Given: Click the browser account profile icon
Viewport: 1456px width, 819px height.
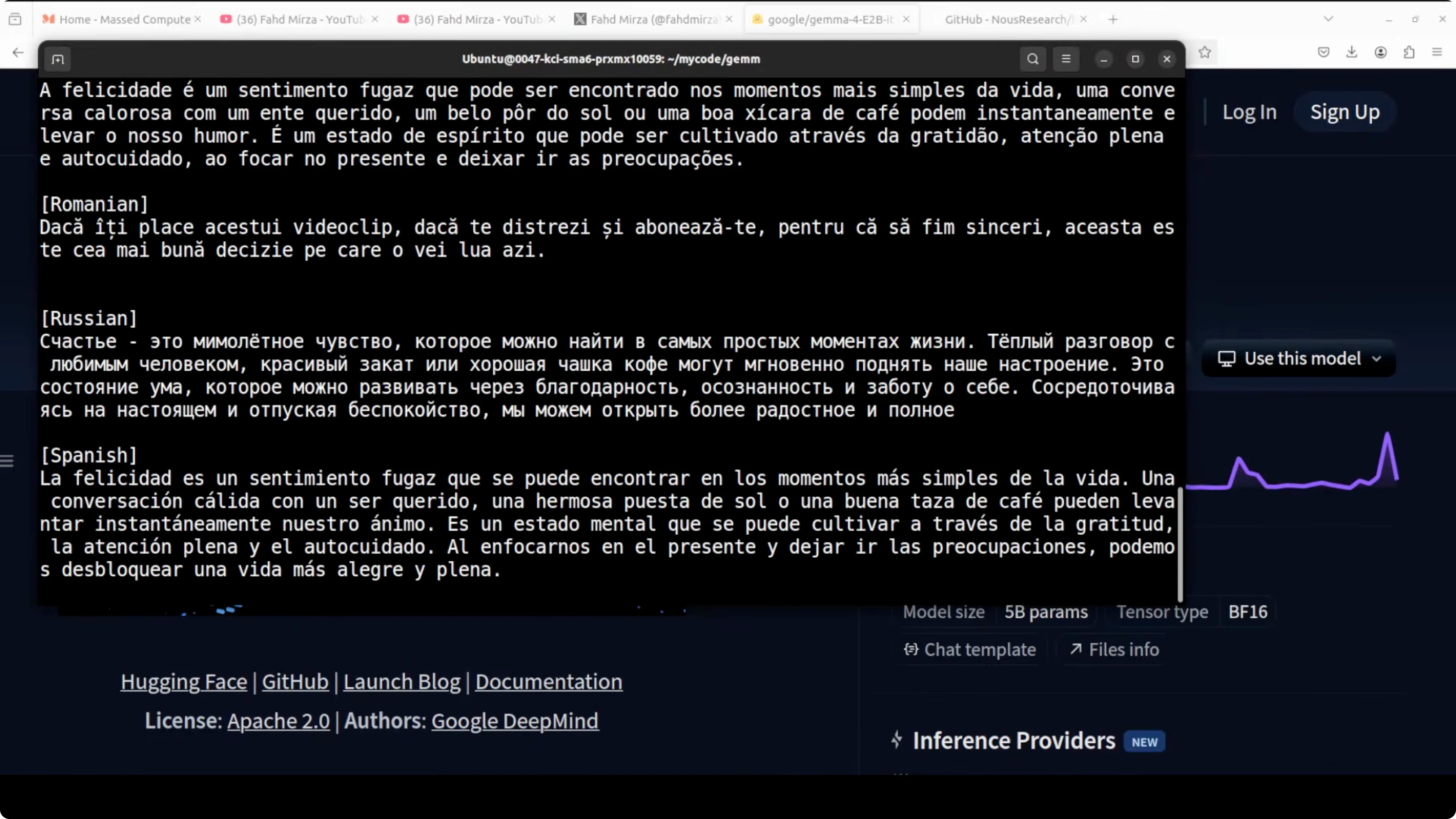Looking at the screenshot, I should click(1380, 53).
